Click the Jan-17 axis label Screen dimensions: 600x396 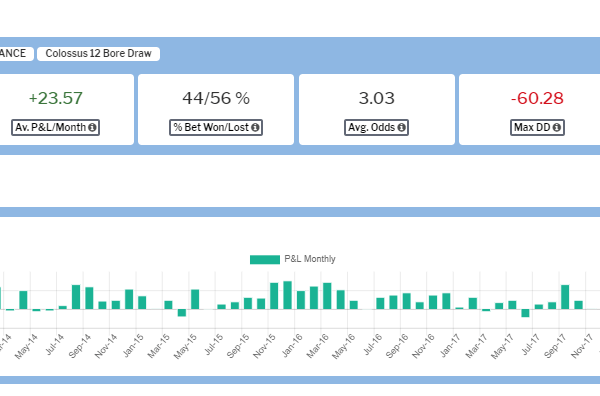450,345
